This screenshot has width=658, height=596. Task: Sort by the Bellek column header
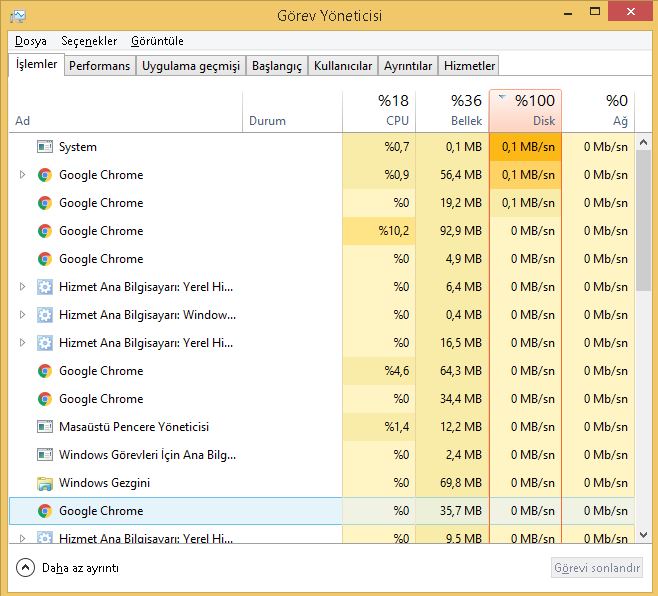click(452, 111)
